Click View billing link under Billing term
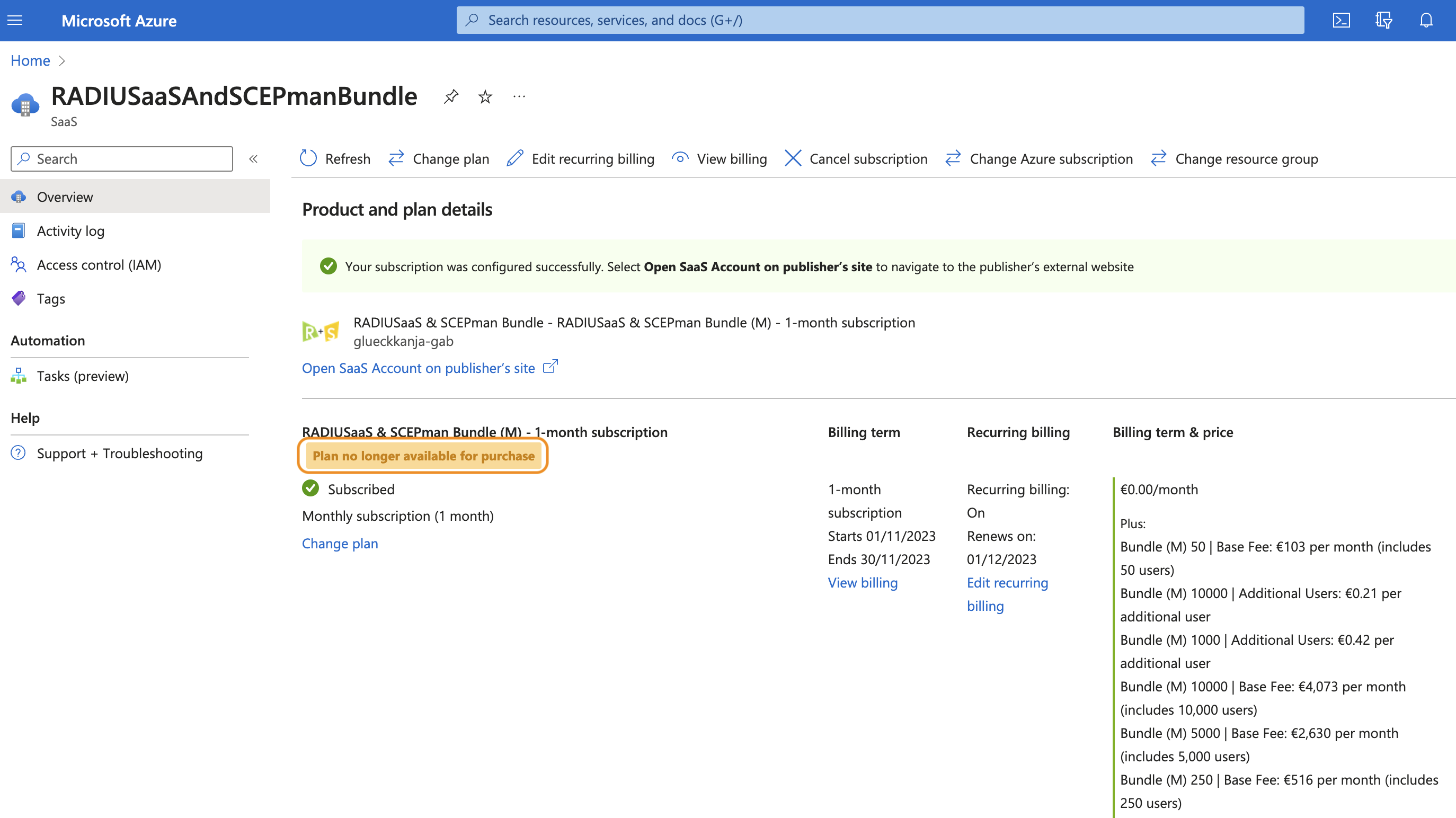This screenshot has width=1456, height=818. [863, 582]
